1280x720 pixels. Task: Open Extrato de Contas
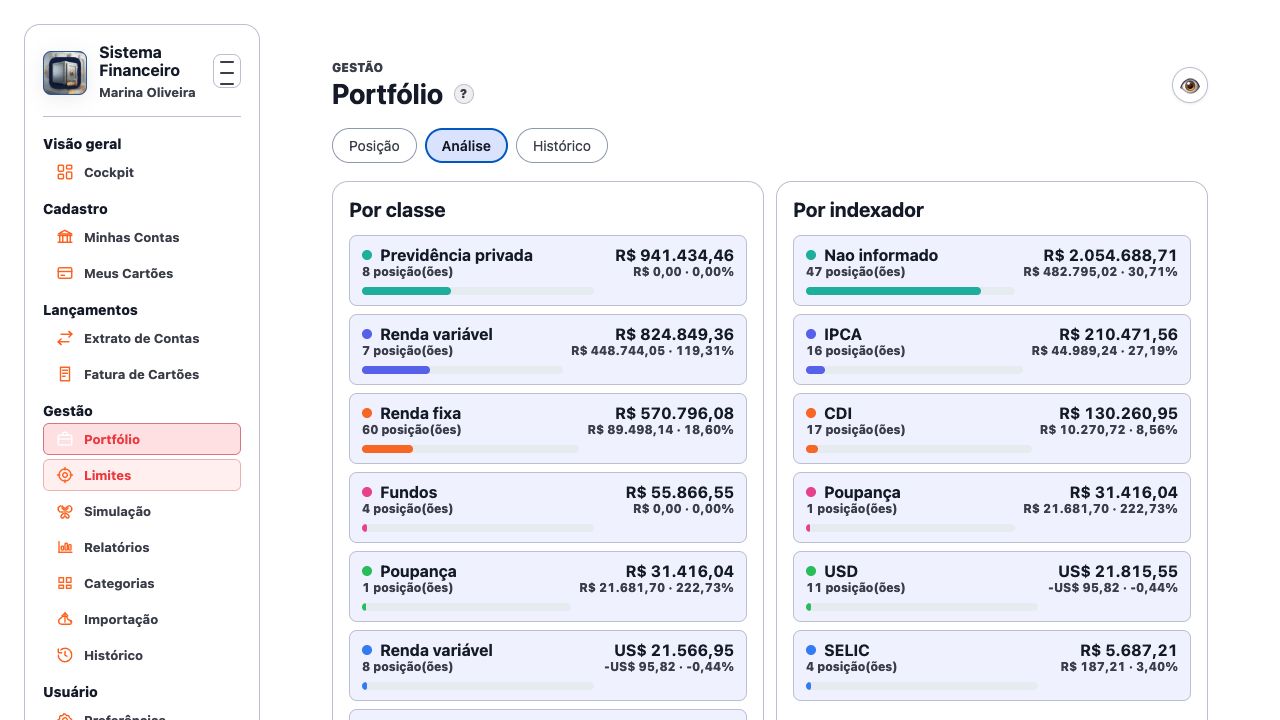142,338
